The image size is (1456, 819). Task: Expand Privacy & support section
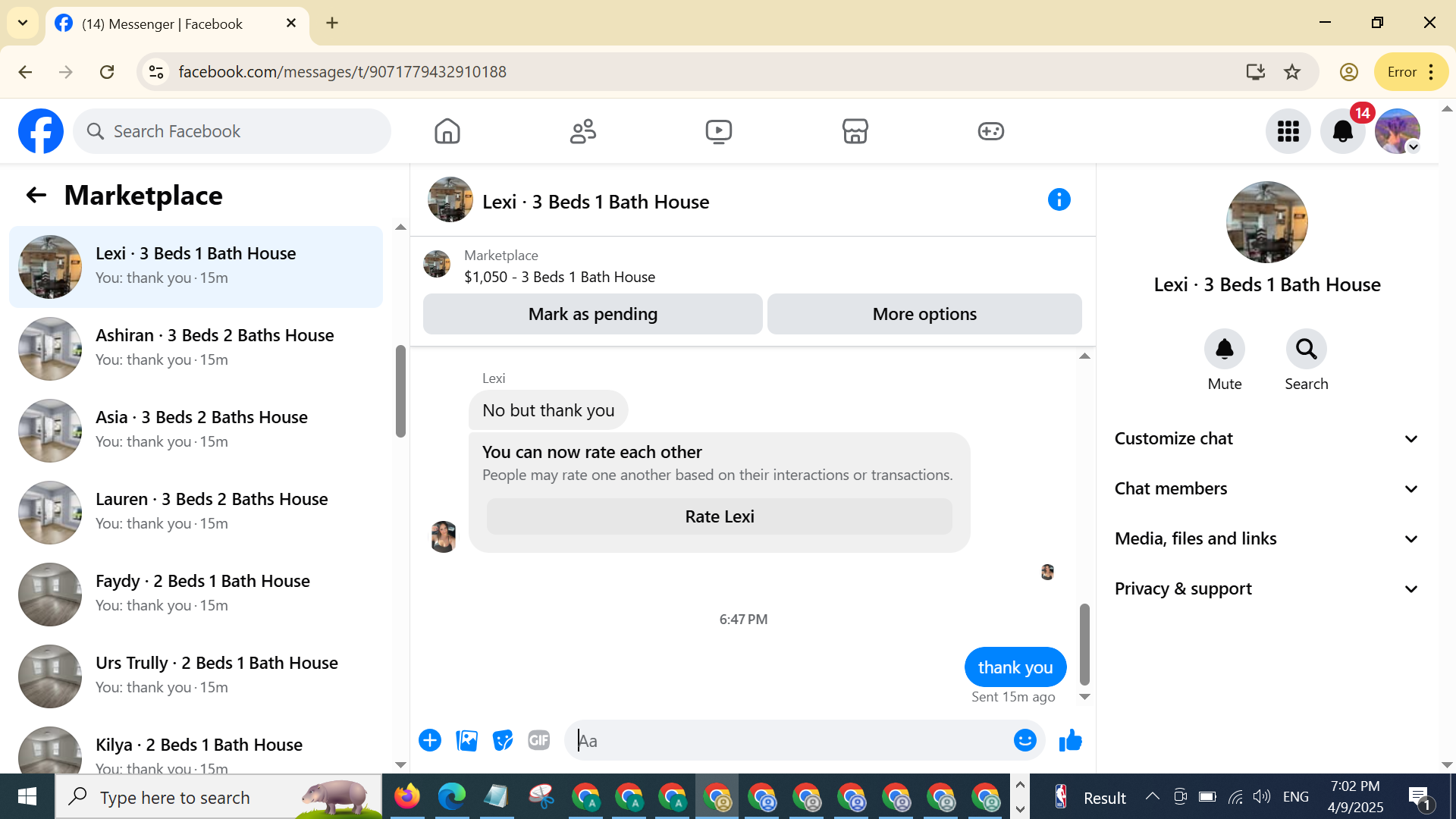1266,589
